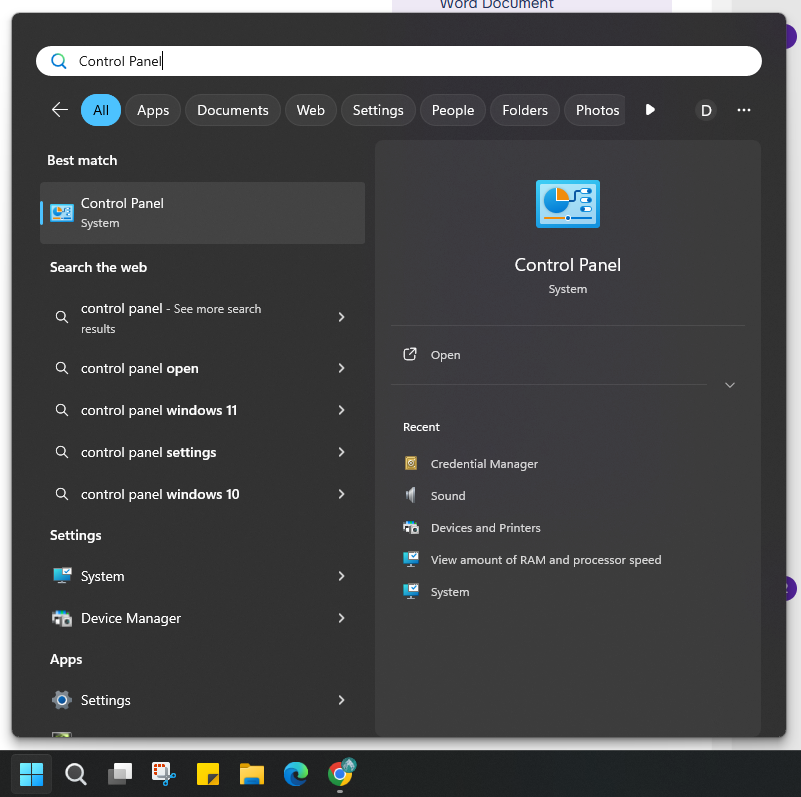Select the Documents filter tab
Image resolution: width=801 pixels, height=797 pixels.
tap(232, 110)
